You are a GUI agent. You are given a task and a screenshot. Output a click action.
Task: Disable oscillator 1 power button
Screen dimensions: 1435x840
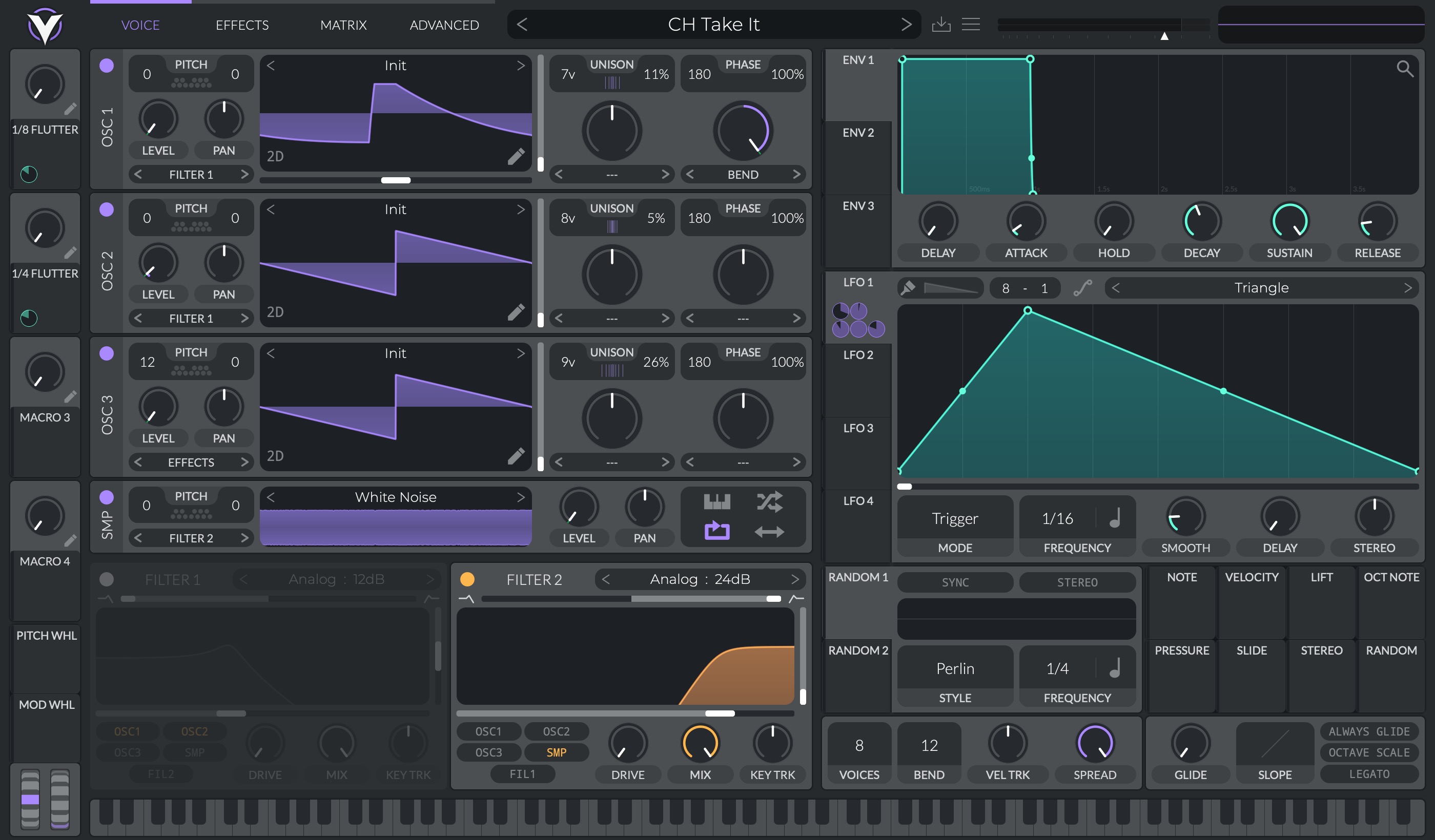[107, 66]
